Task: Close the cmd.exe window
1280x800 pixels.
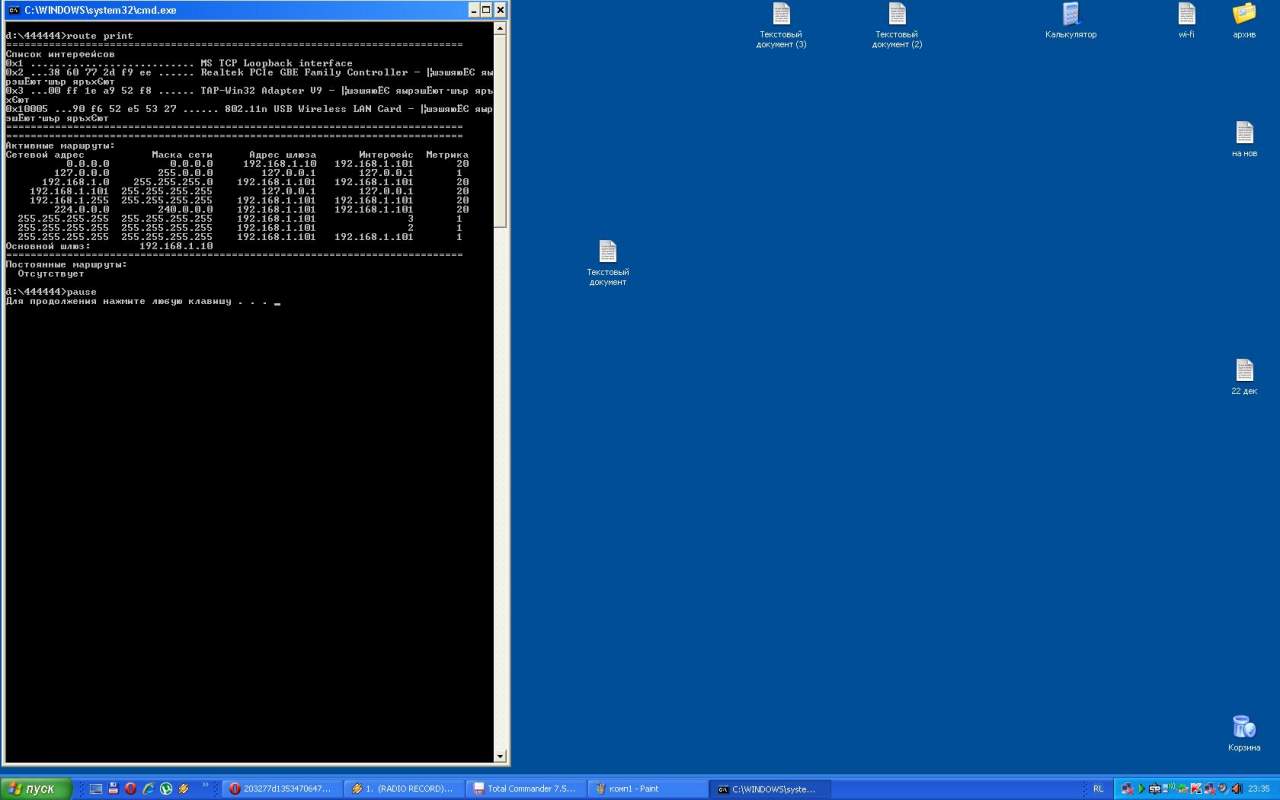Action: [501, 10]
